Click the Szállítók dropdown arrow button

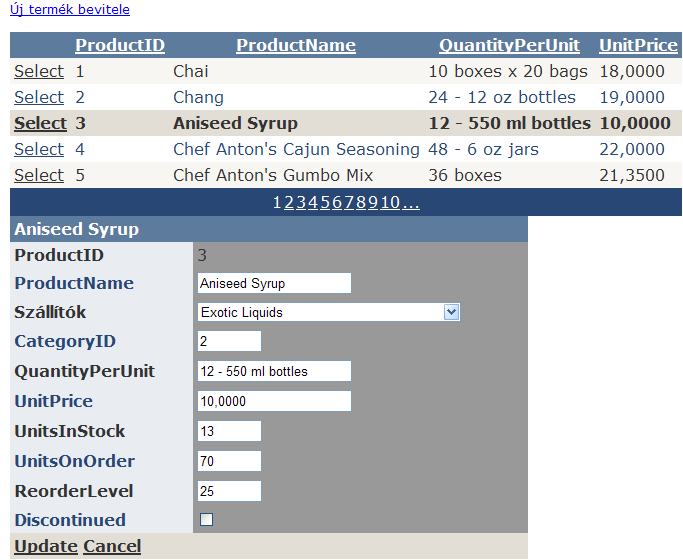pyautogui.click(x=451, y=312)
